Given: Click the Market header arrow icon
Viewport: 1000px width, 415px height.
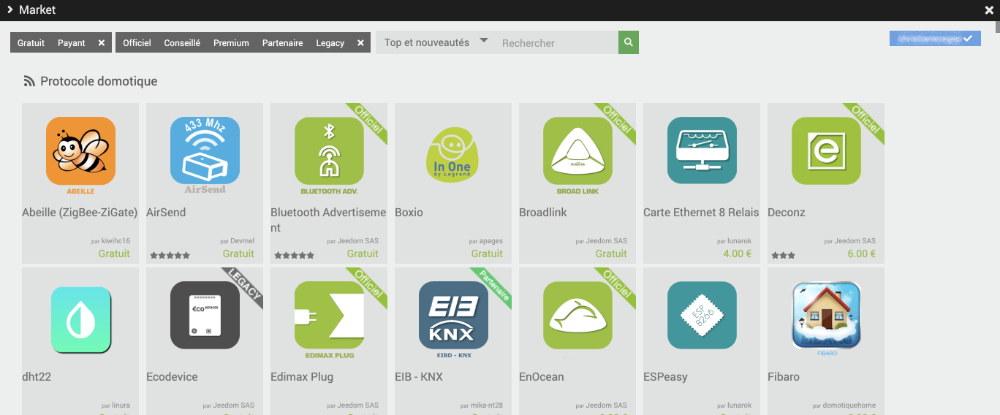Looking at the screenshot, I should (x=10, y=10).
